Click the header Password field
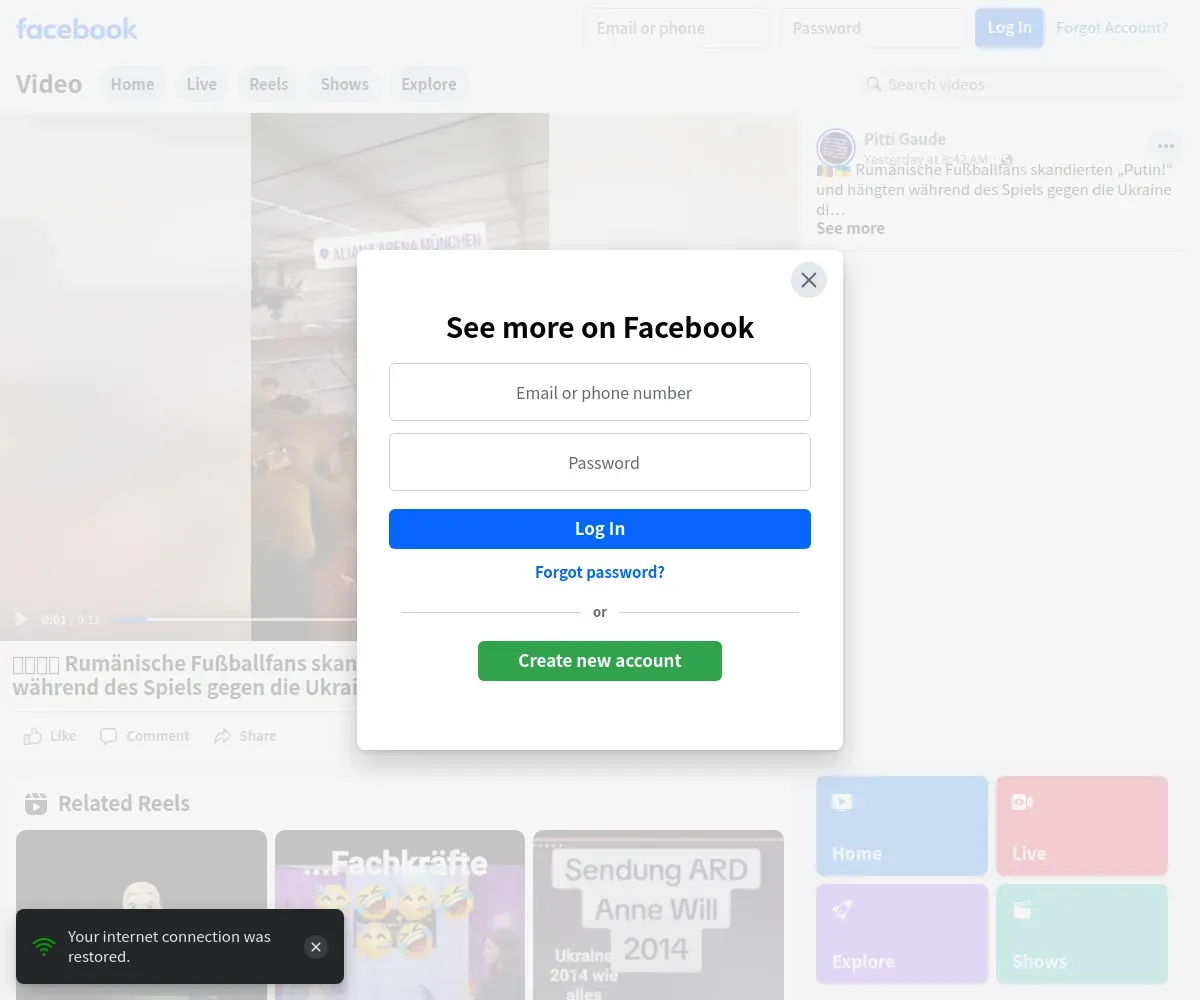The height and width of the screenshot is (1000, 1200). point(873,28)
